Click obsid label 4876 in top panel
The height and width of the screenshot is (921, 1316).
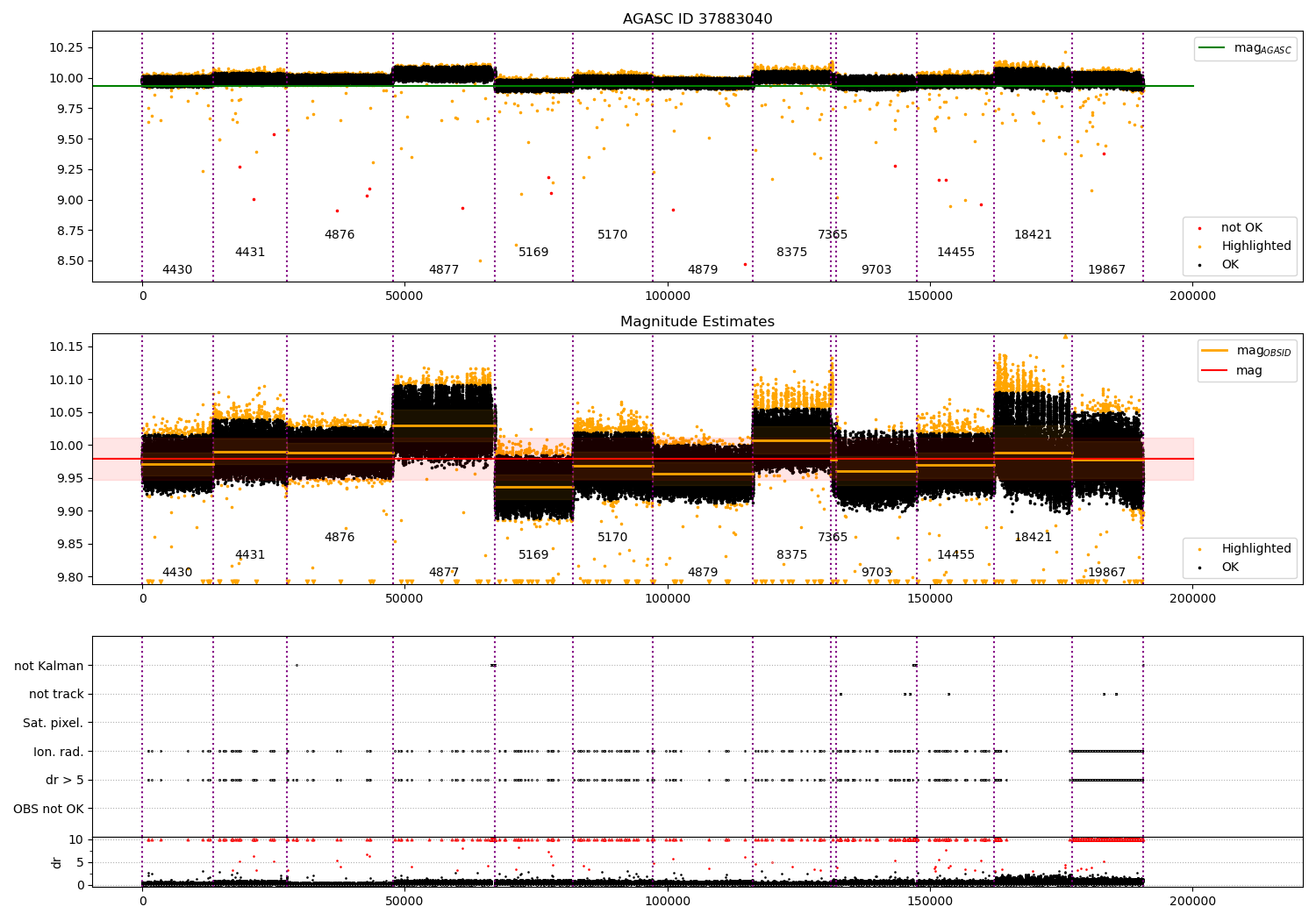340,235
